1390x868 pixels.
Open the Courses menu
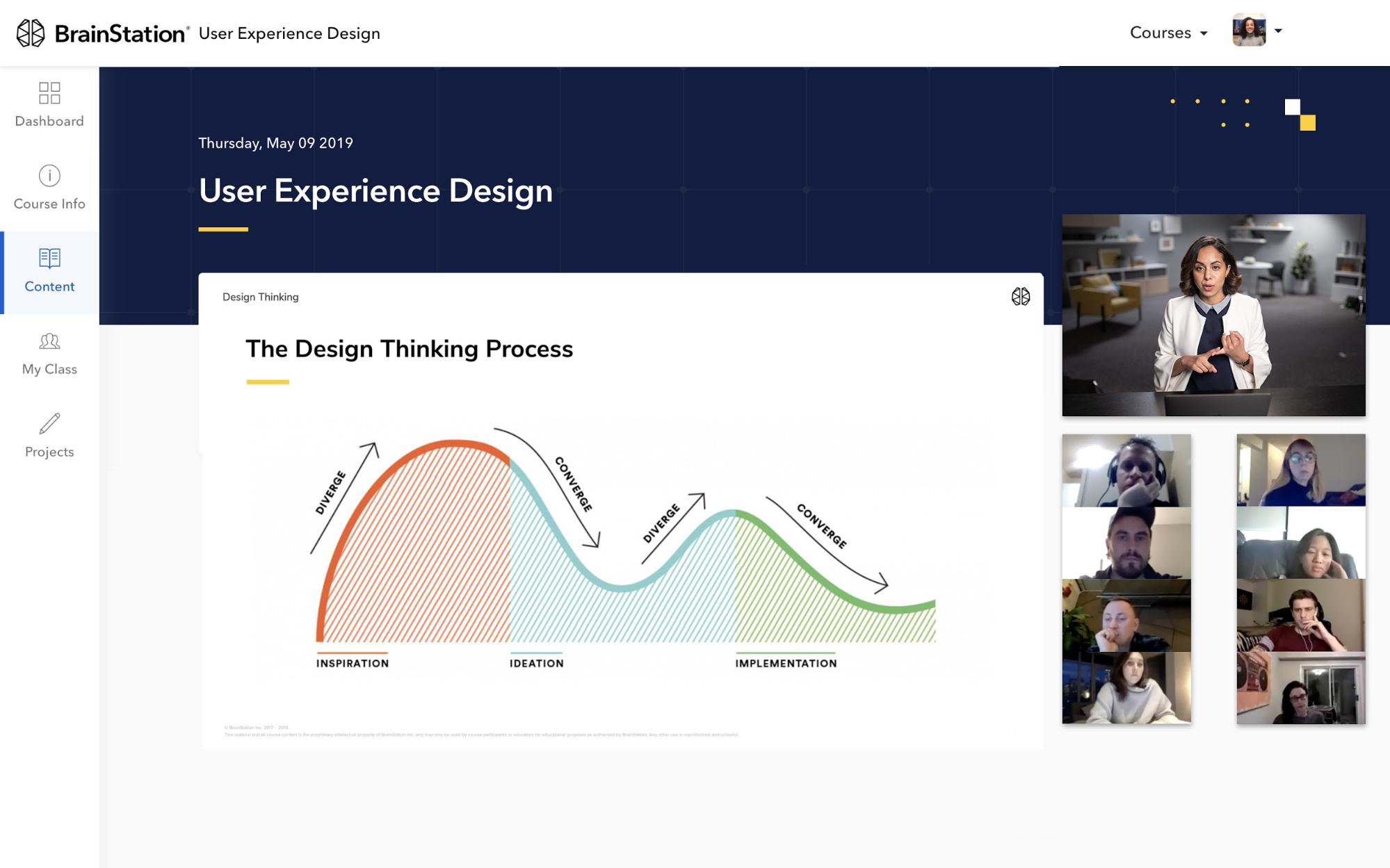pos(1160,32)
